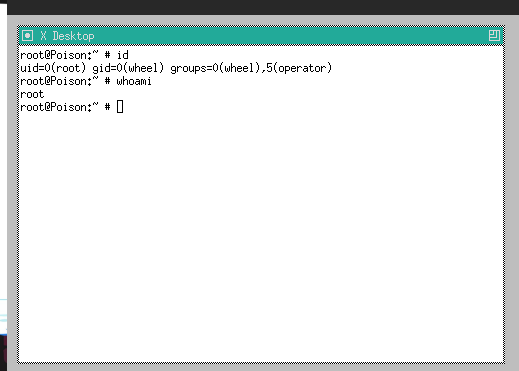Click the gid=0(wheel) output text
Viewport: 519px width, 371px height.
tap(128, 68)
